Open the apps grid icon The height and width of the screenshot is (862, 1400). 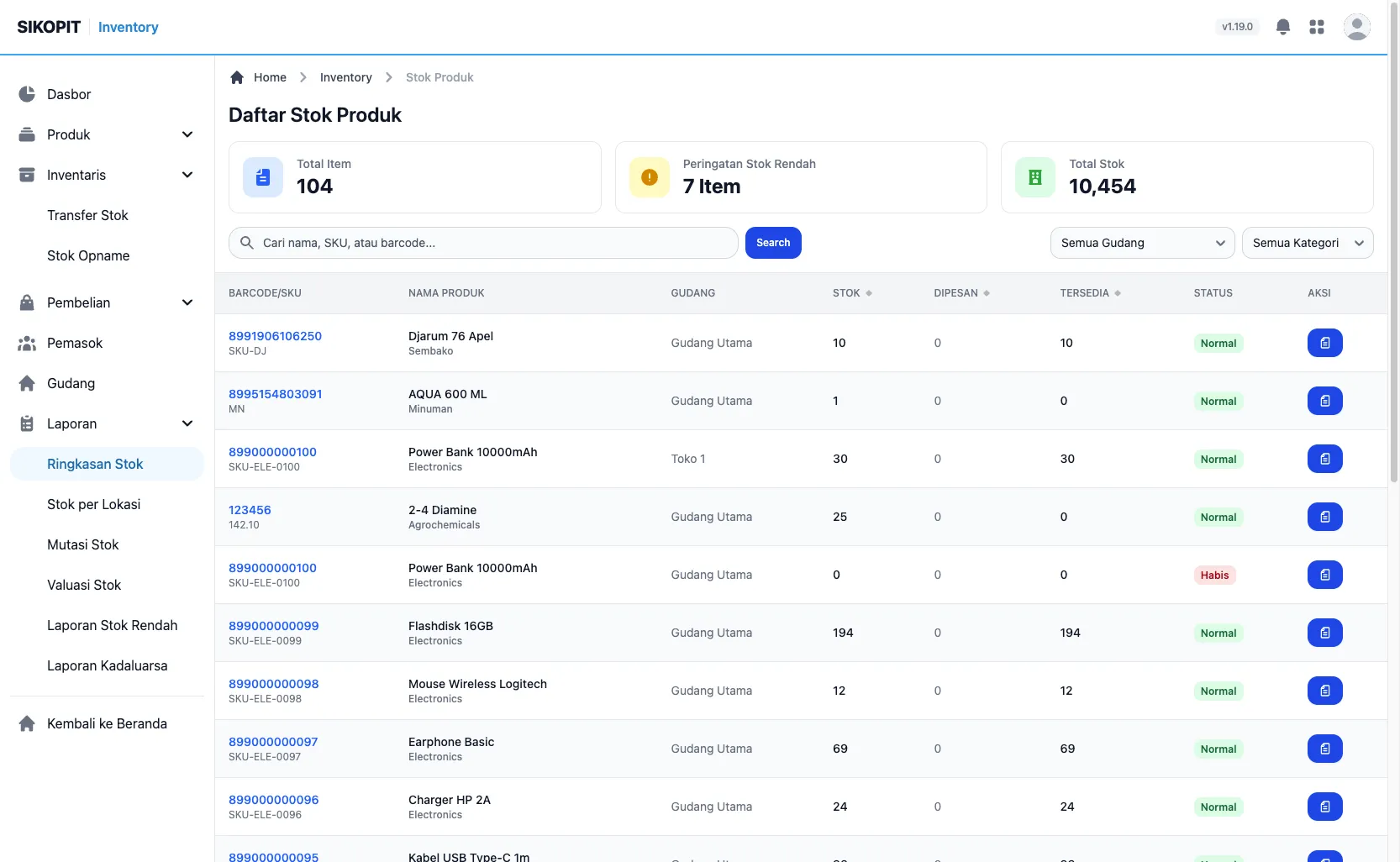[1317, 27]
